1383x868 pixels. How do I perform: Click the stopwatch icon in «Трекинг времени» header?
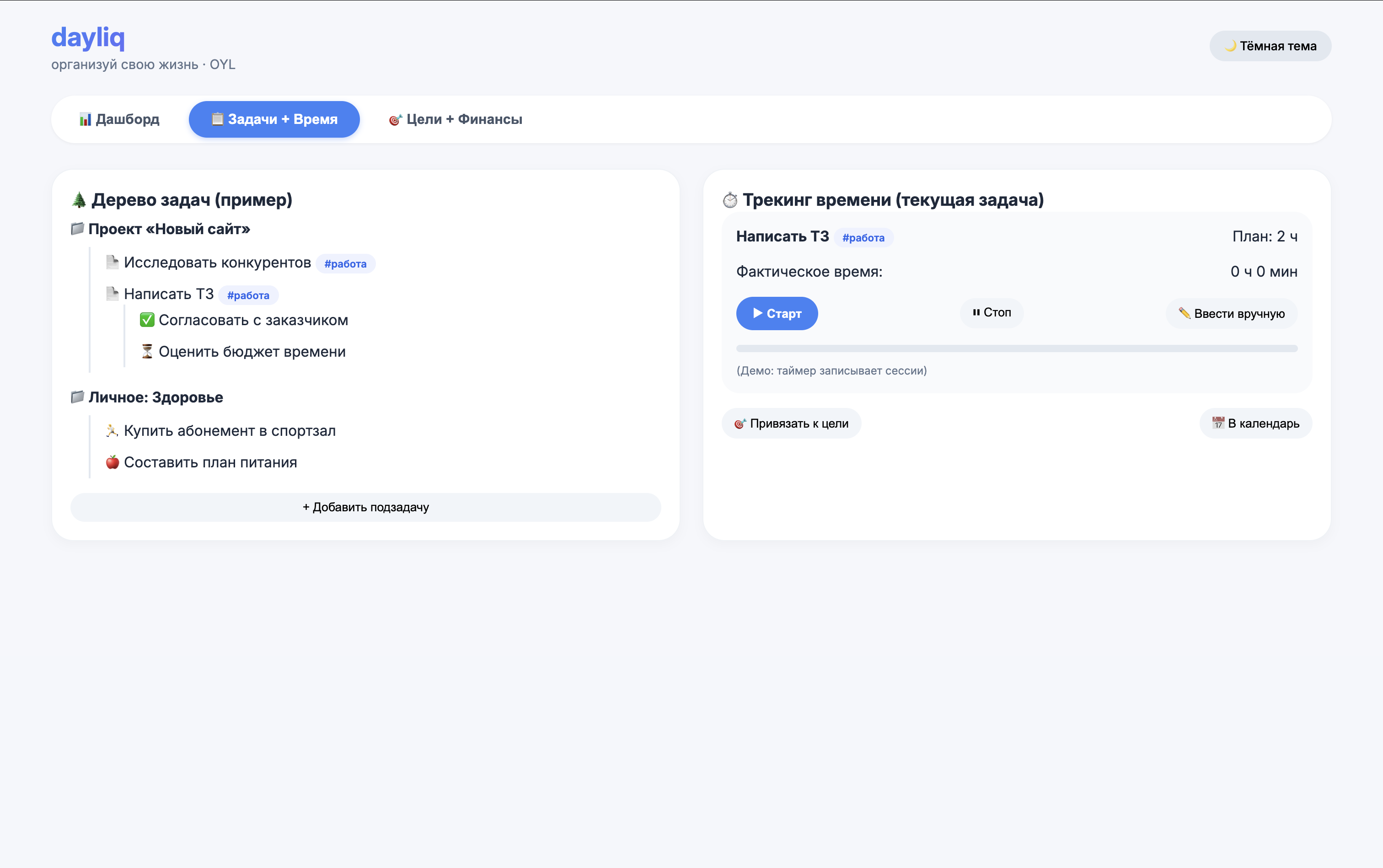coord(729,200)
